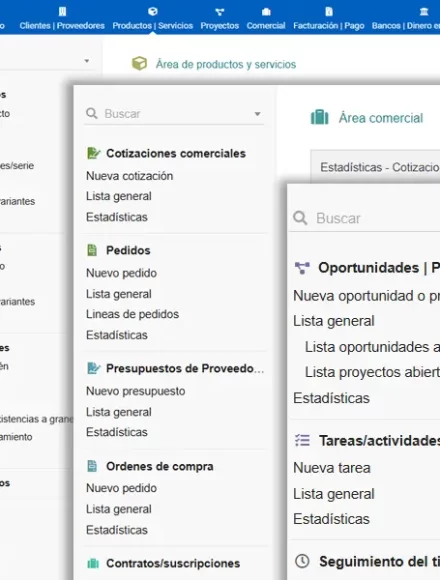The width and height of the screenshot is (440, 580).
Task: Click the Área comercial suitcase icon
Action: (x=319, y=117)
